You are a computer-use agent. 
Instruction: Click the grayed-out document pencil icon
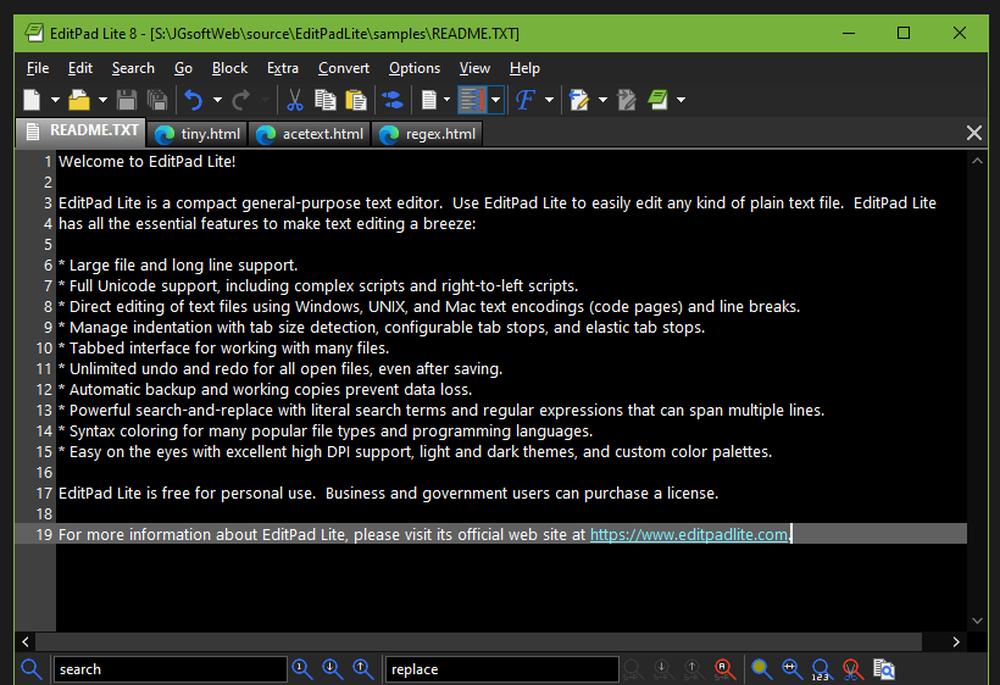(627, 100)
